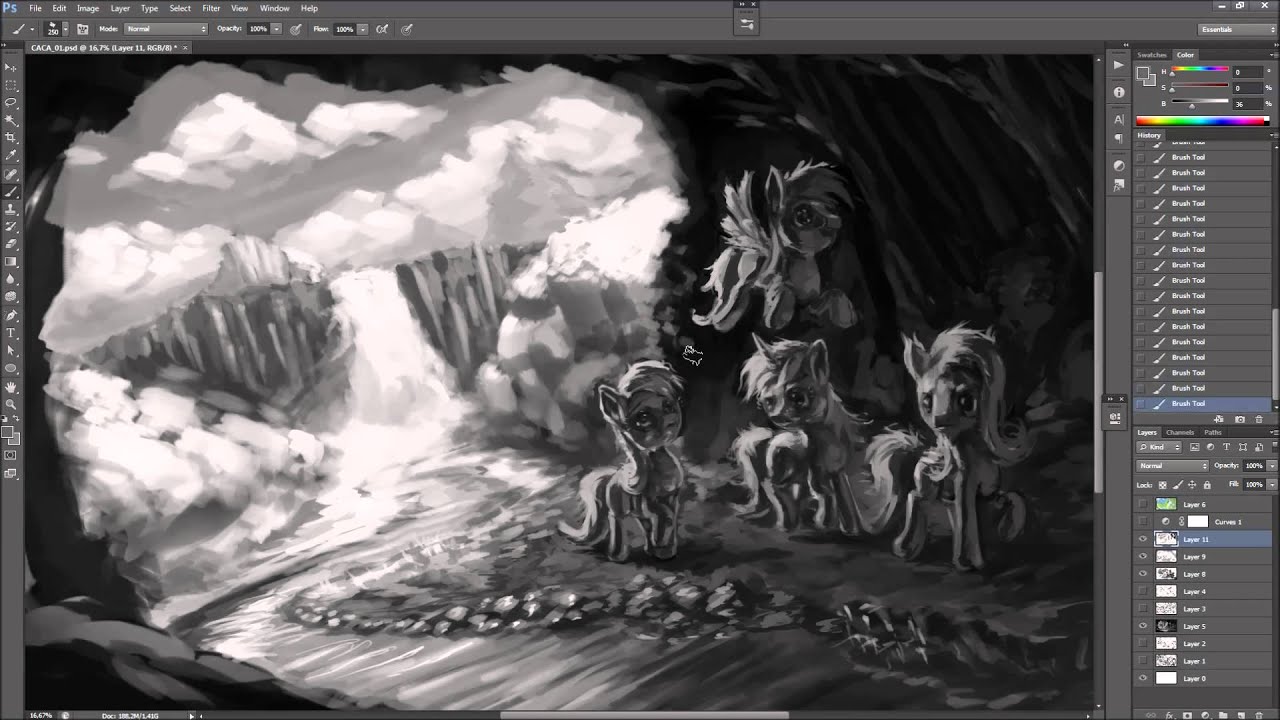1280x720 pixels.
Task: Open the layer blend mode dropdown
Action: (1173, 466)
